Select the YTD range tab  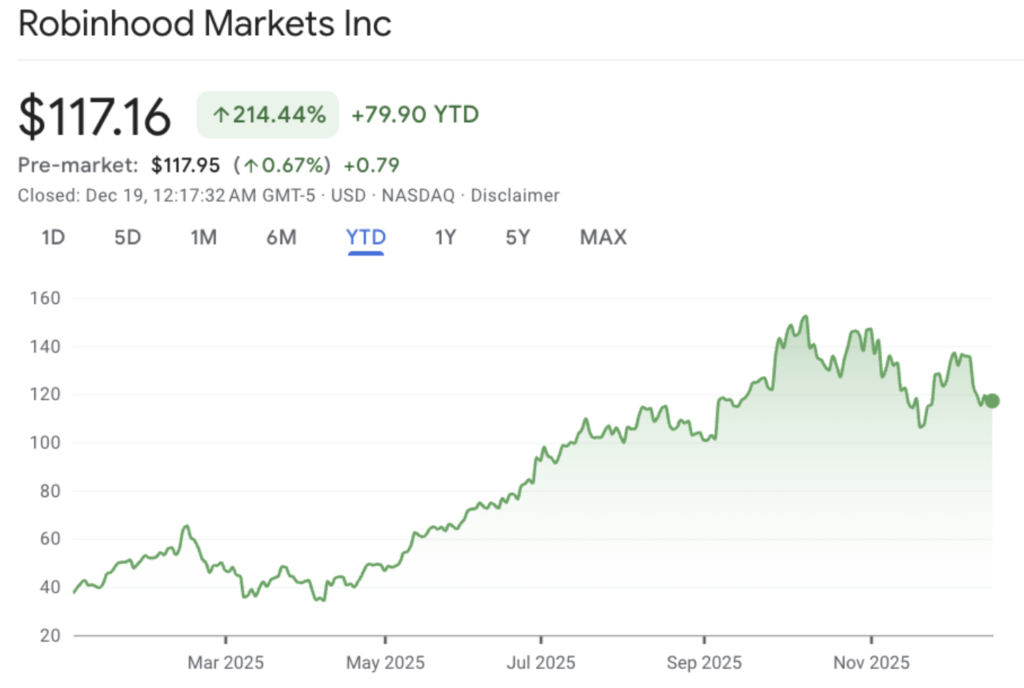click(x=366, y=237)
